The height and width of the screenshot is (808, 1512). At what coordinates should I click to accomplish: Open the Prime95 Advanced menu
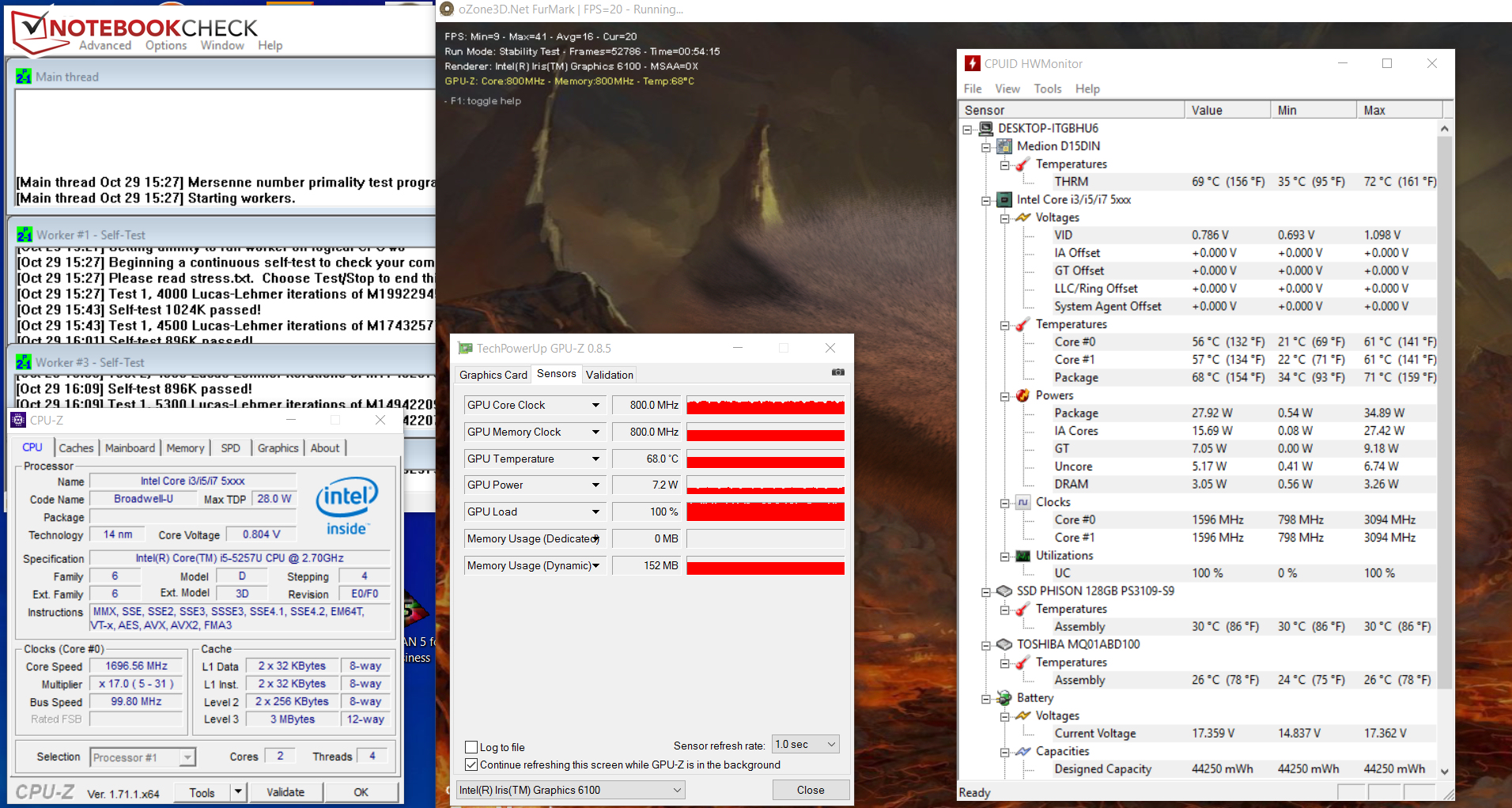[x=105, y=46]
